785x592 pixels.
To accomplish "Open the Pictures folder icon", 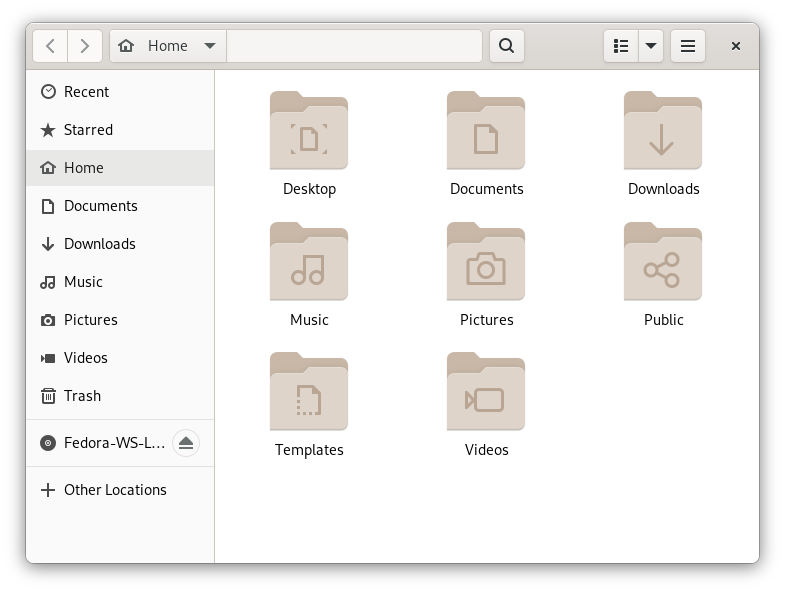I will pyautogui.click(x=486, y=263).
